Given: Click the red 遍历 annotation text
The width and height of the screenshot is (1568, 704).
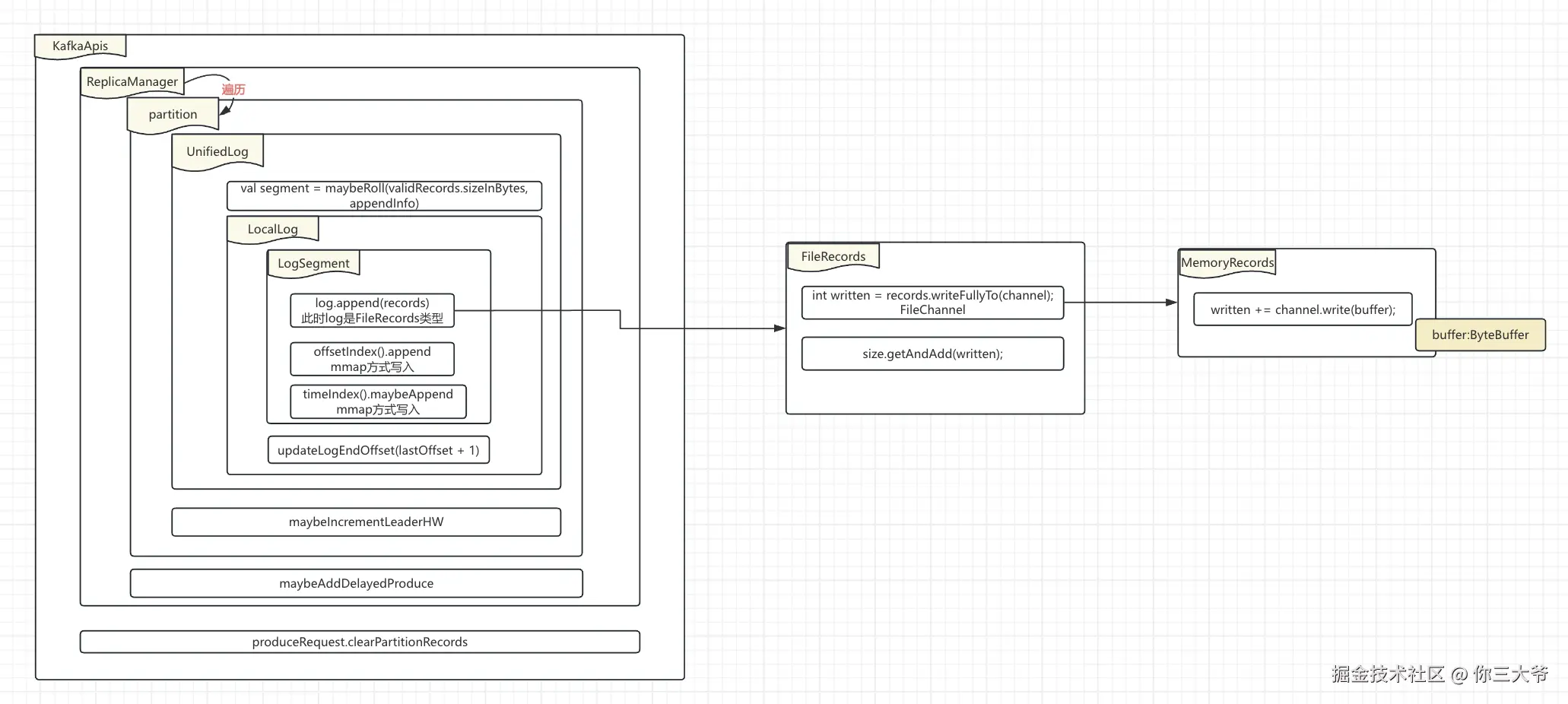Looking at the screenshot, I should pyautogui.click(x=233, y=89).
